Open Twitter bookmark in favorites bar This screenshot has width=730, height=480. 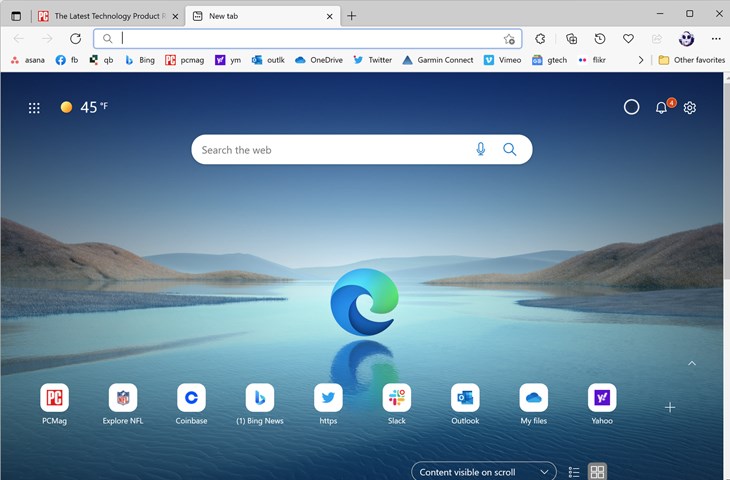click(372, 60)
